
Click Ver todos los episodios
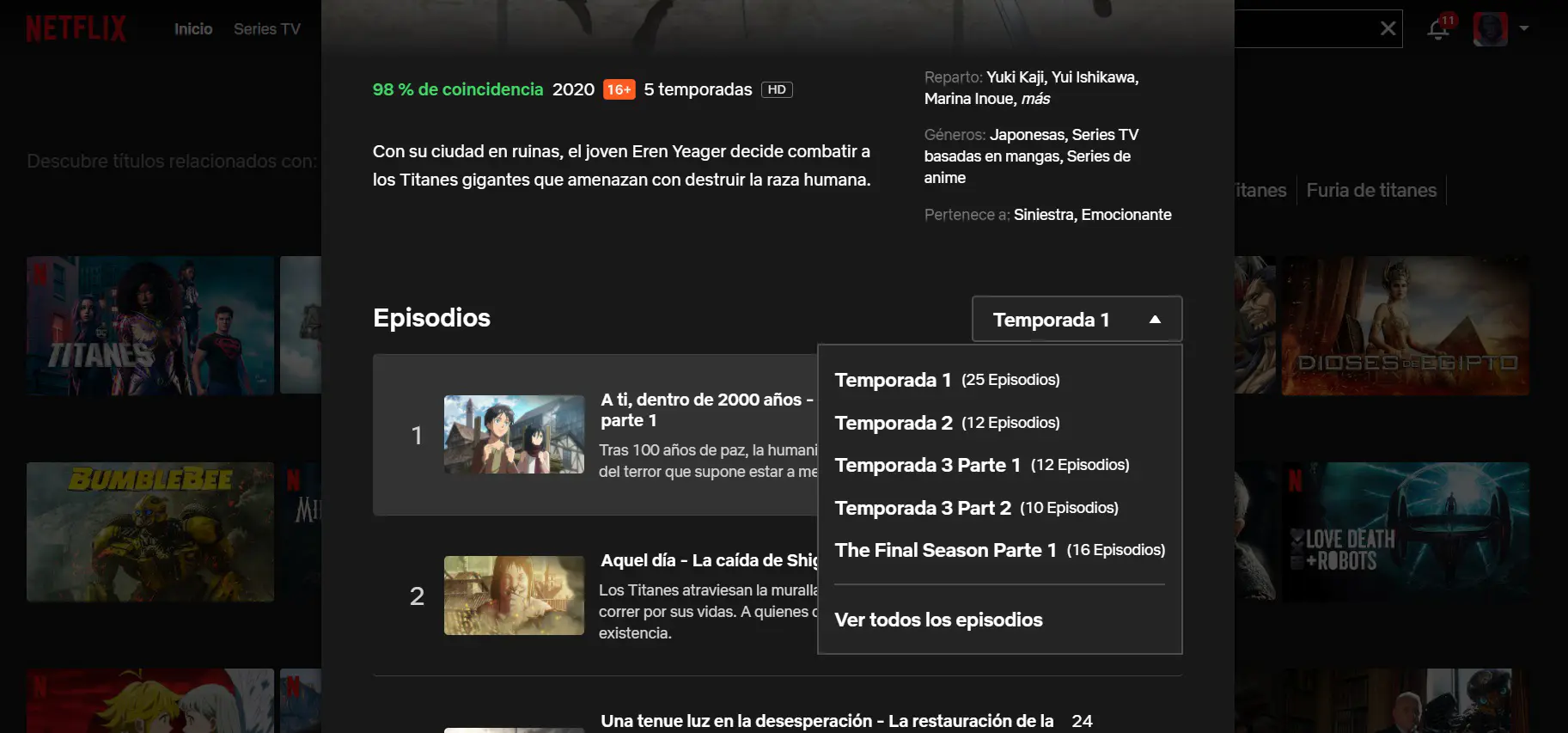click(x=938, y=620)
